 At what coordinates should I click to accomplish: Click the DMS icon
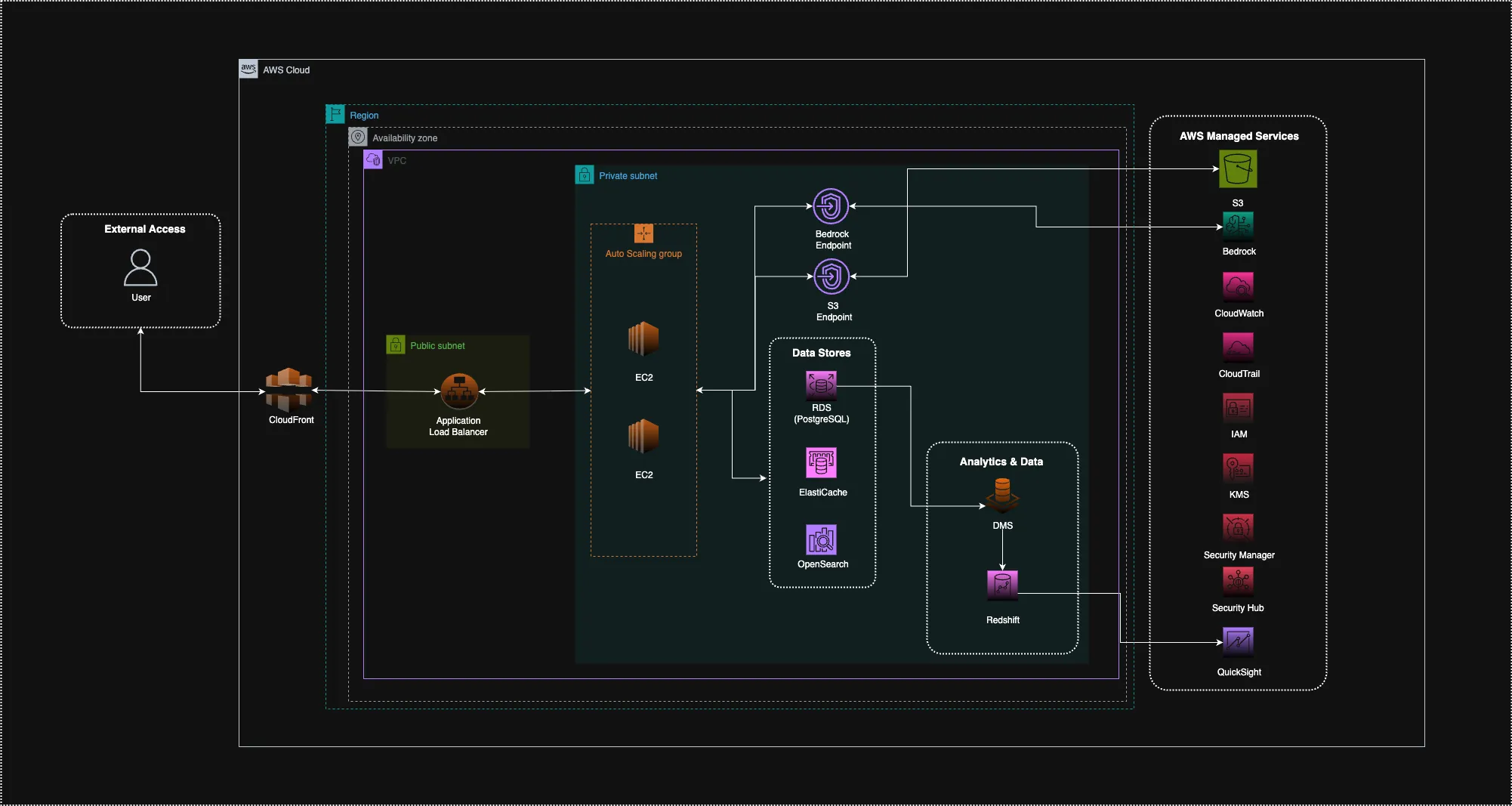point(1002,496)
